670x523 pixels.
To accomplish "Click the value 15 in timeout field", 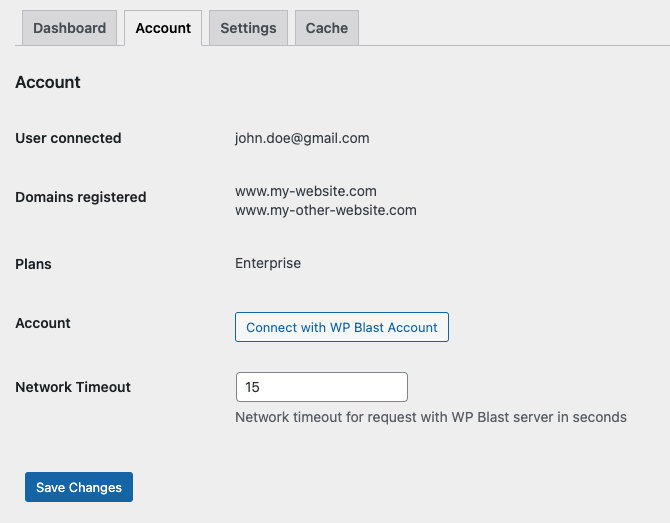I will tap(252, 387).
